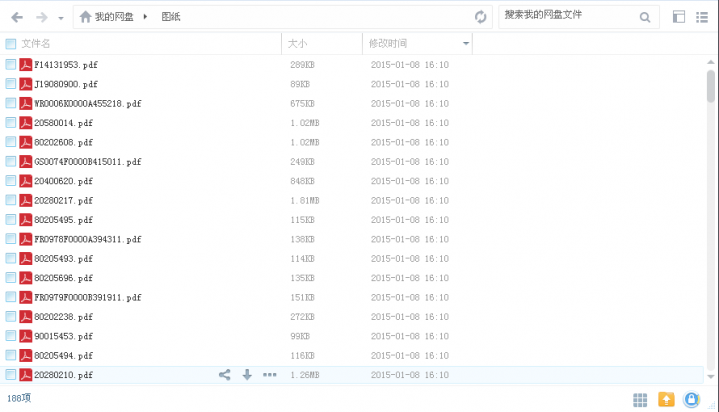Go to 我的网盘 in the breadcrumb
Image resolution: width=719 pixels, height=412 pixels.
(117, 17)
